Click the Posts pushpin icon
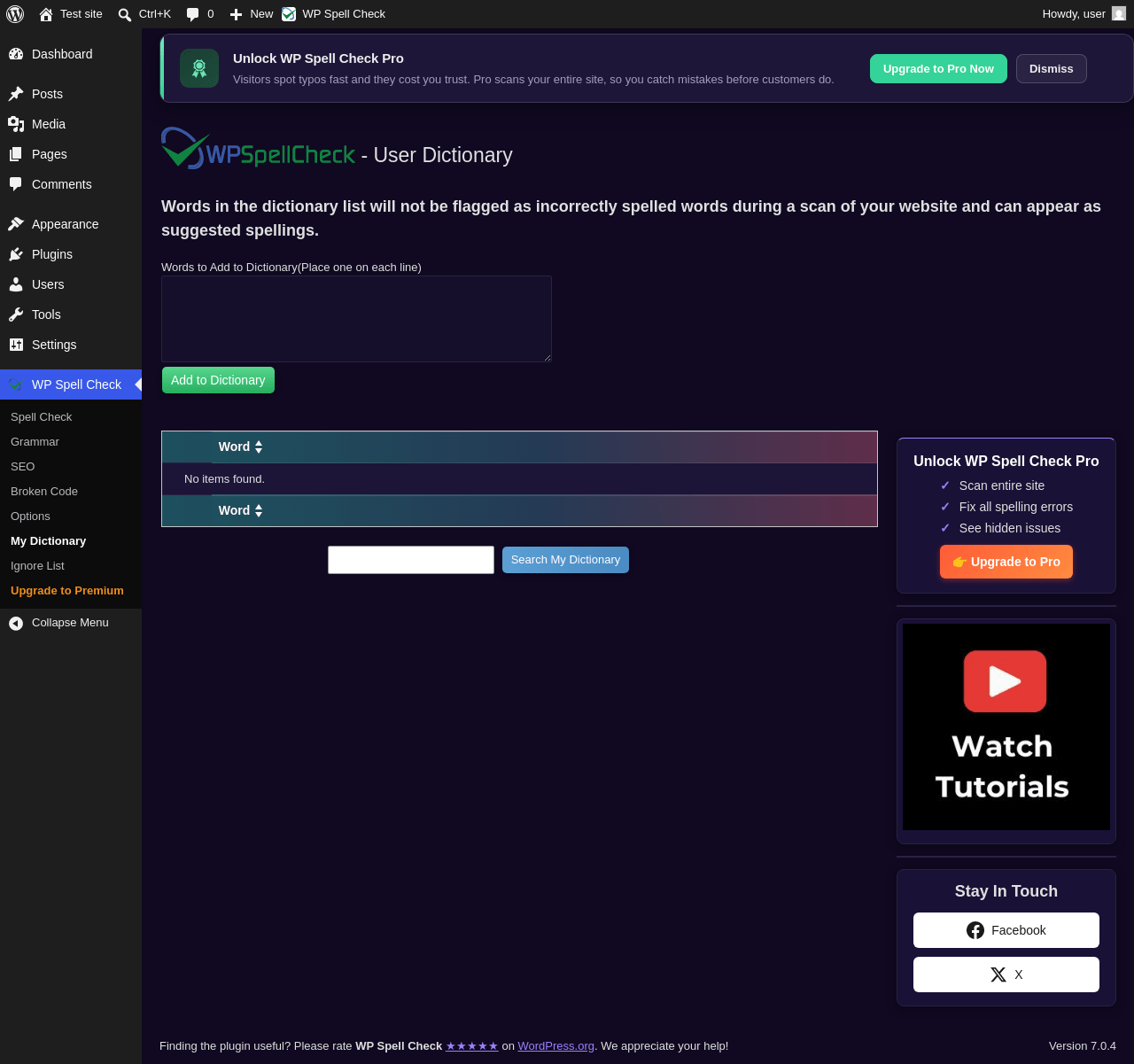Image resolution: width=1134 pixels, height=1064 pixels. point(16,94)
